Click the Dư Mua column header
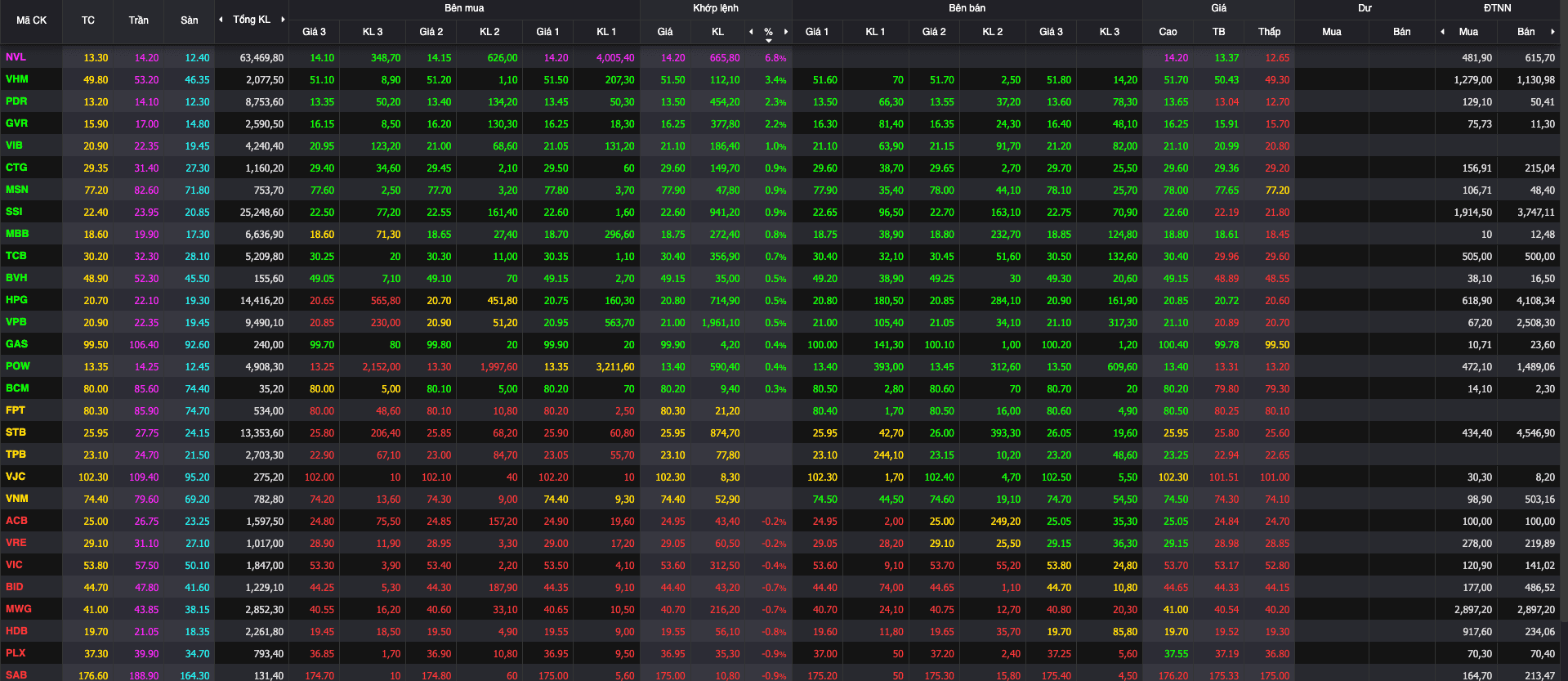Screen dimensions: 1568x681 click(x=1331, y=32)
